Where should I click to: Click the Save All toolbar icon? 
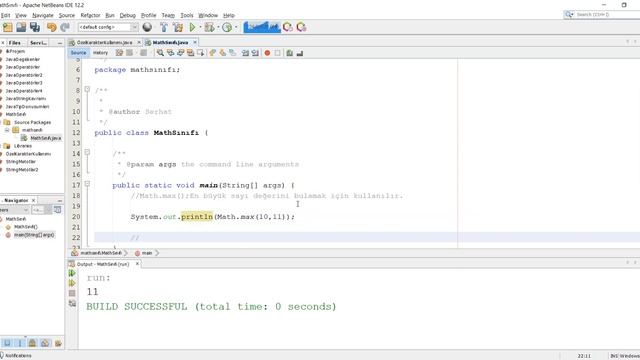coord(35,27)
